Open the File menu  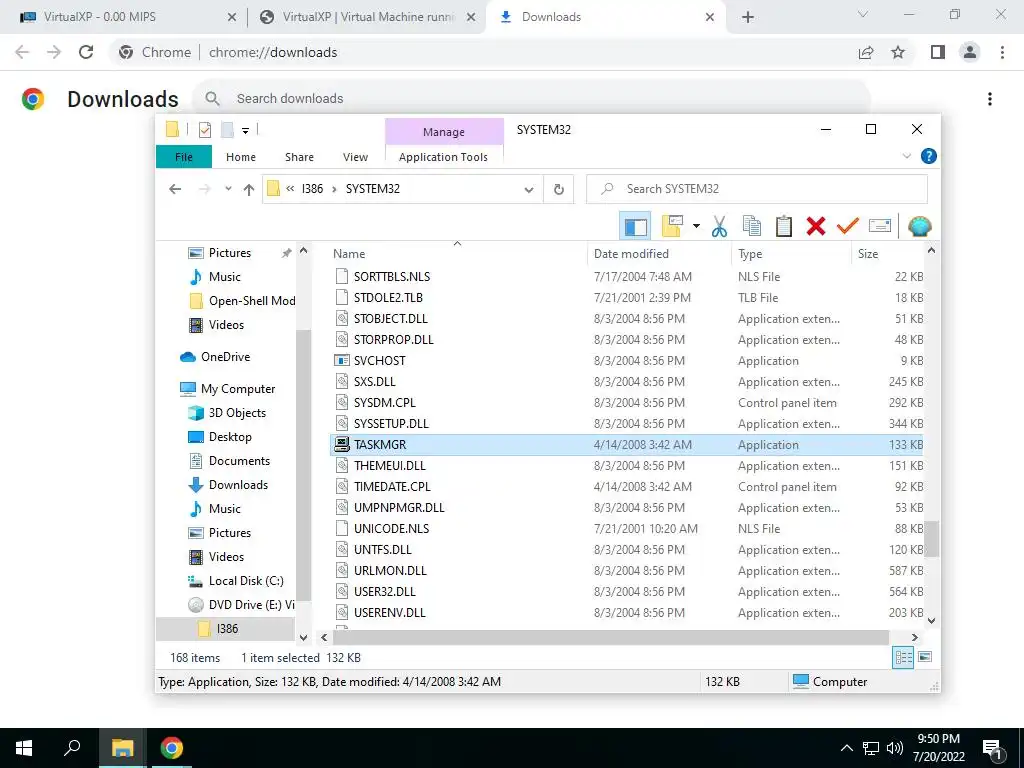tap(184, 157)
